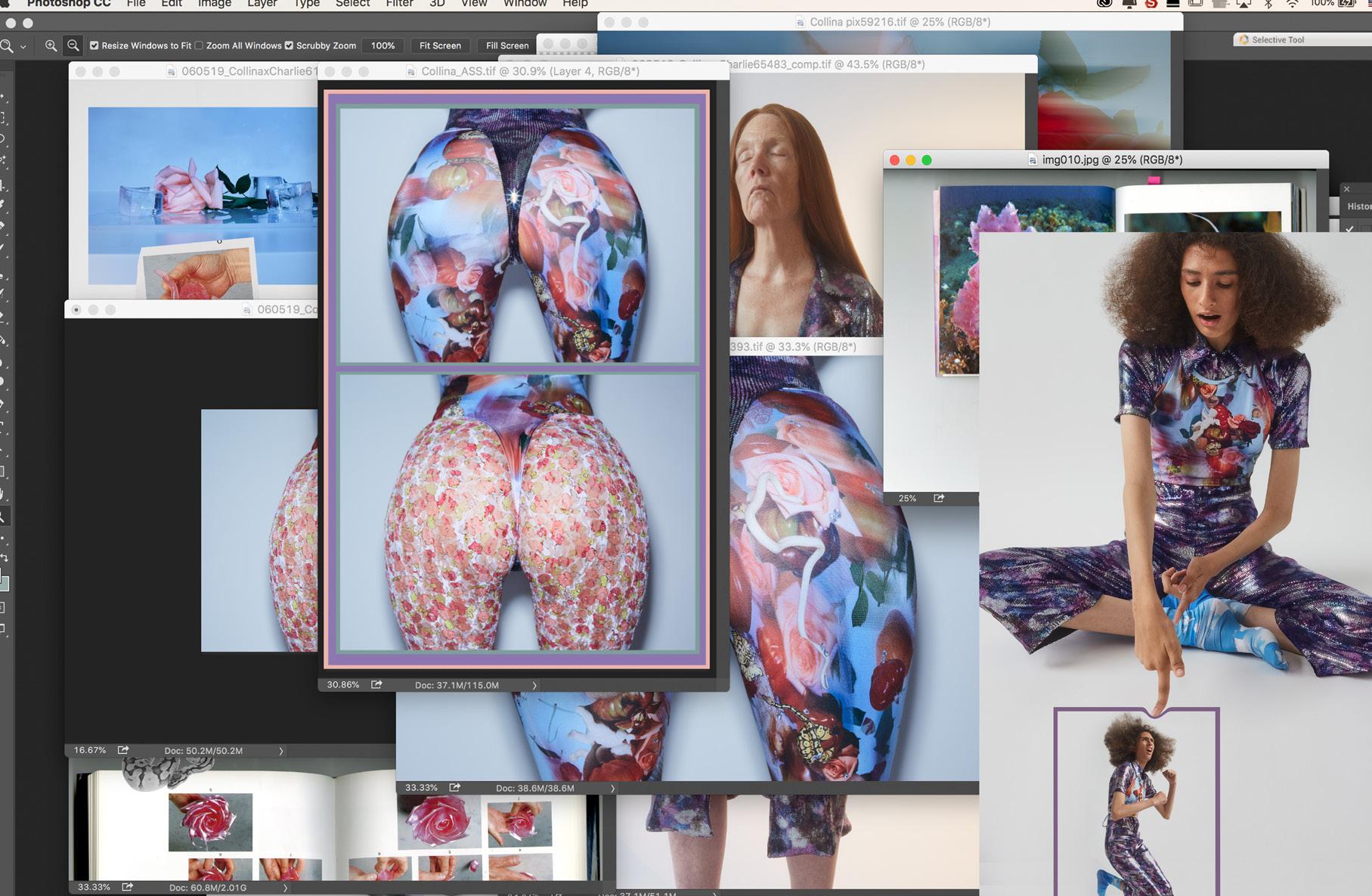Click the Fit Screen button
The height and width of the screenshot is (896, 1372).
pos(440,45)
